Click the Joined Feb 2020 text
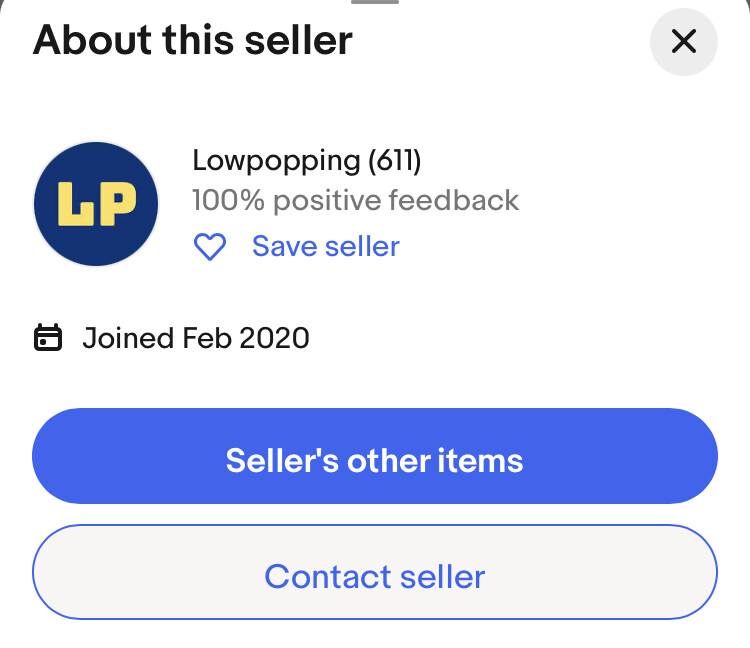The image size is (750, 648). coord(196,338)
